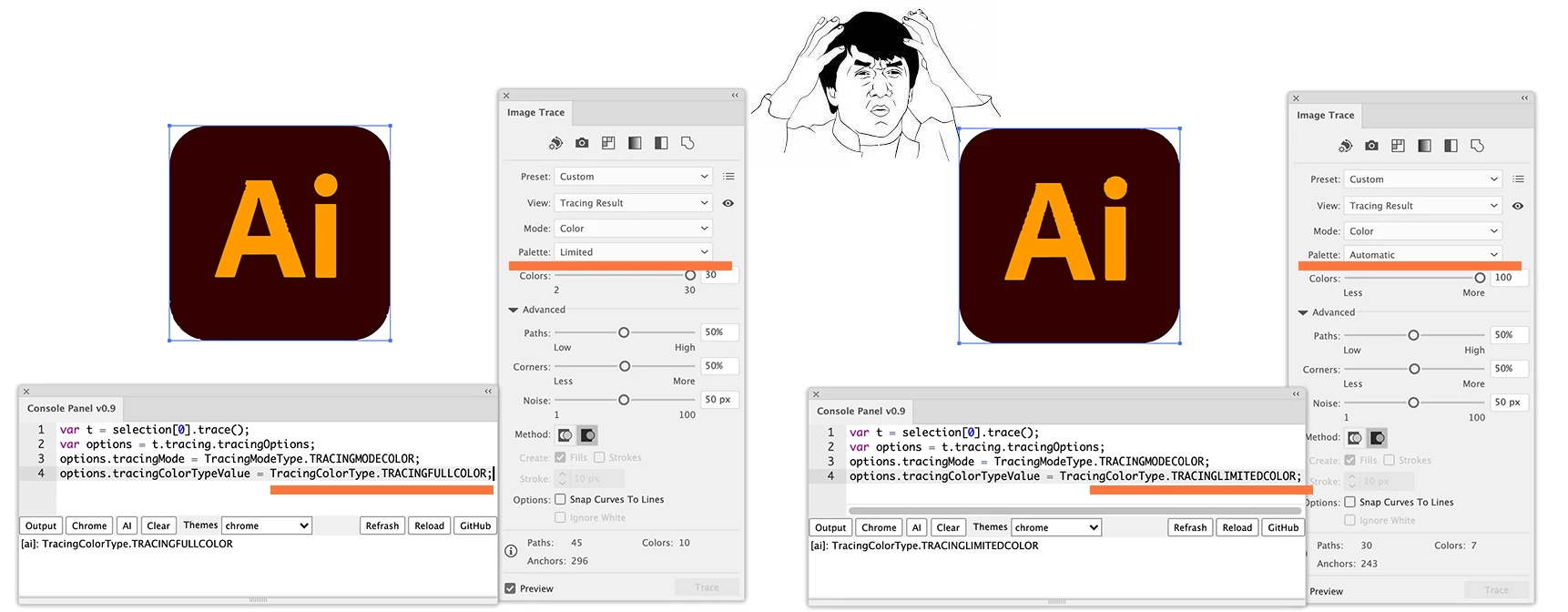Toggle Ignore White checkbox in left Image Trace panel

(x=560, y=517)
